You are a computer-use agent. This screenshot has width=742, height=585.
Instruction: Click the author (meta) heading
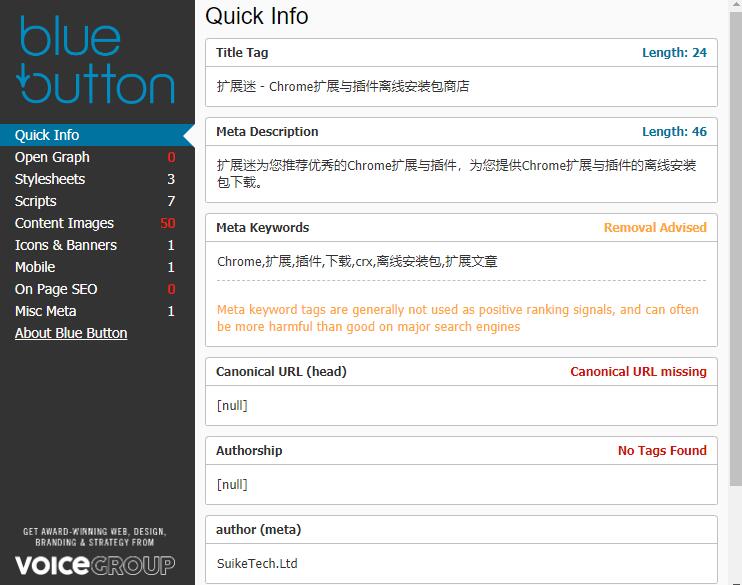pos(258,530)
